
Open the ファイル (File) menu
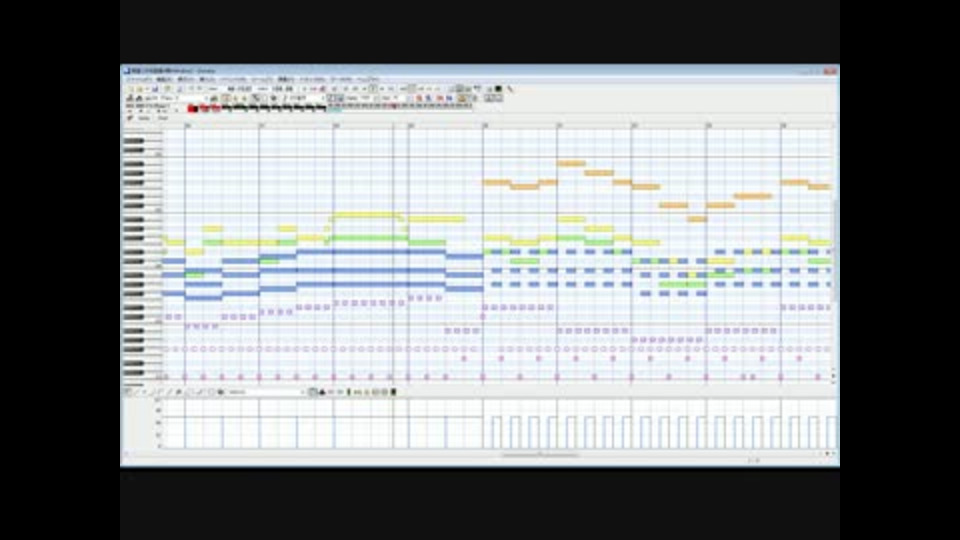point(140,79)
